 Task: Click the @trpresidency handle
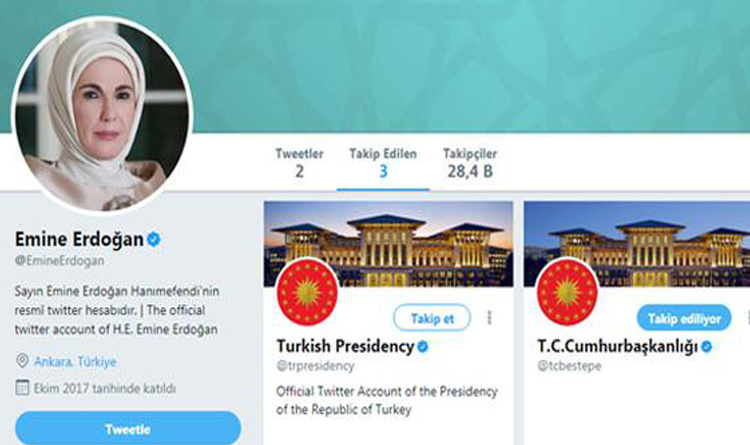316,366
